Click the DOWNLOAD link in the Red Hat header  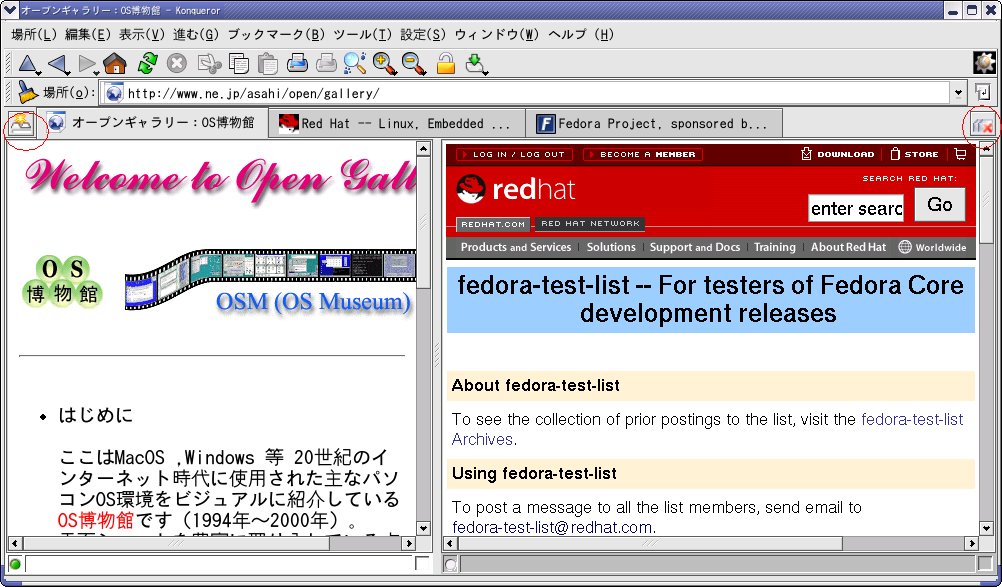[838, 154]
